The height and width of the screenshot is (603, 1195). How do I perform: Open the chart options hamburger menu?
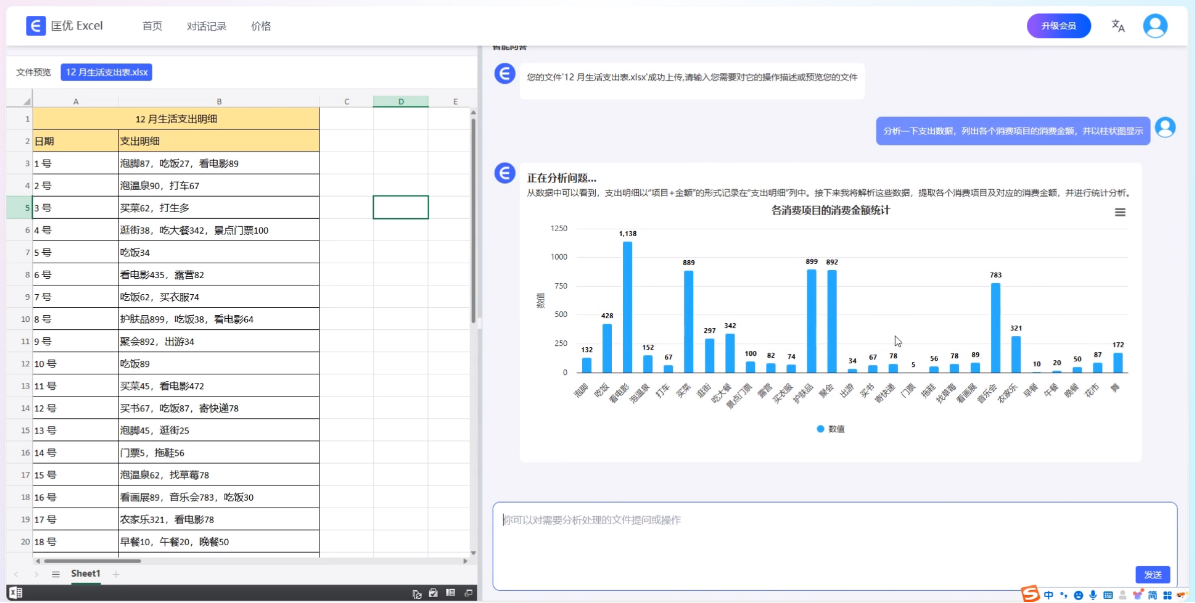(x=1119, y=212)
